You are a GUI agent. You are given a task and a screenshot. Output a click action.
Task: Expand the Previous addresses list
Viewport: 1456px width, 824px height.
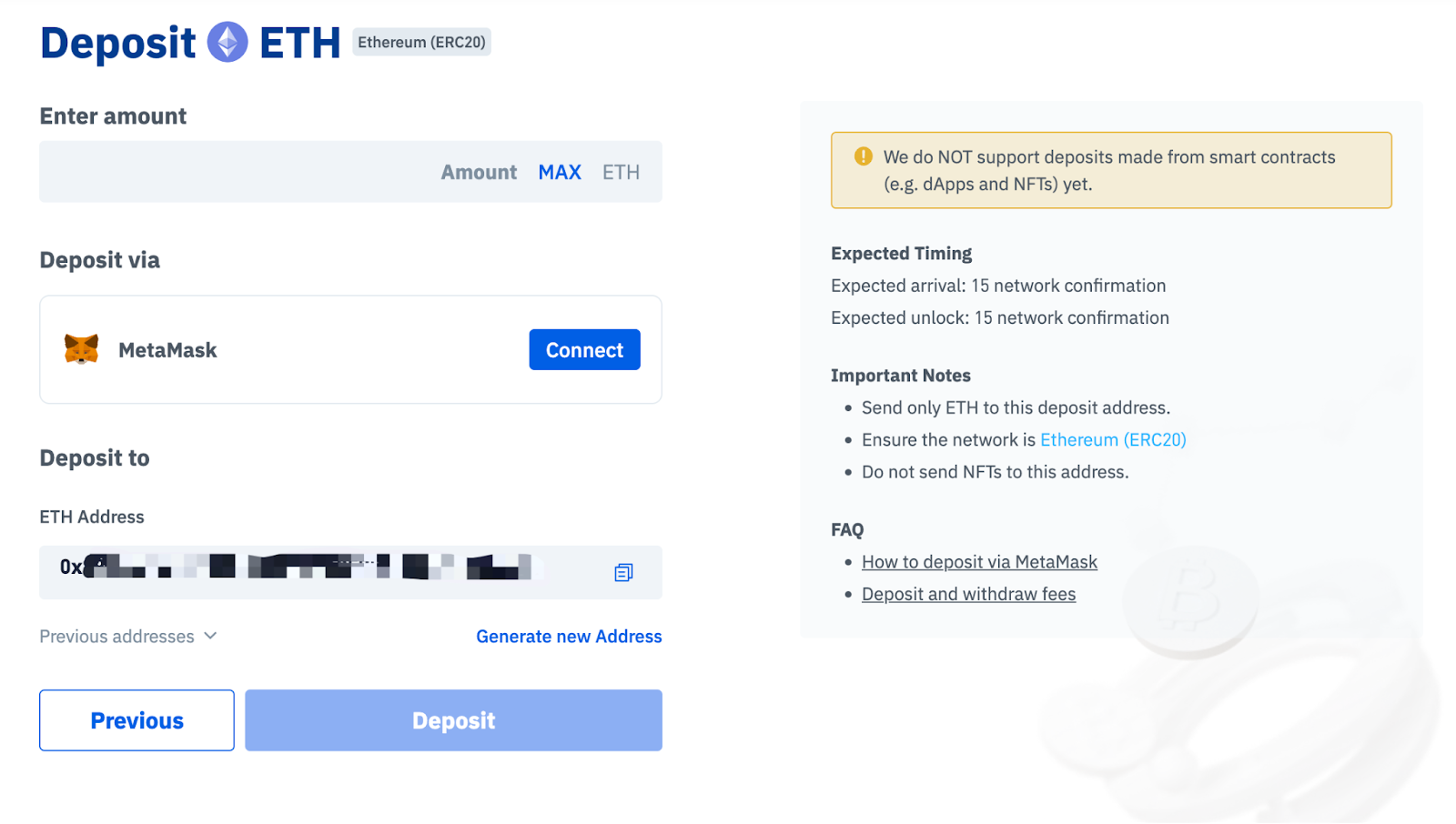128,636
